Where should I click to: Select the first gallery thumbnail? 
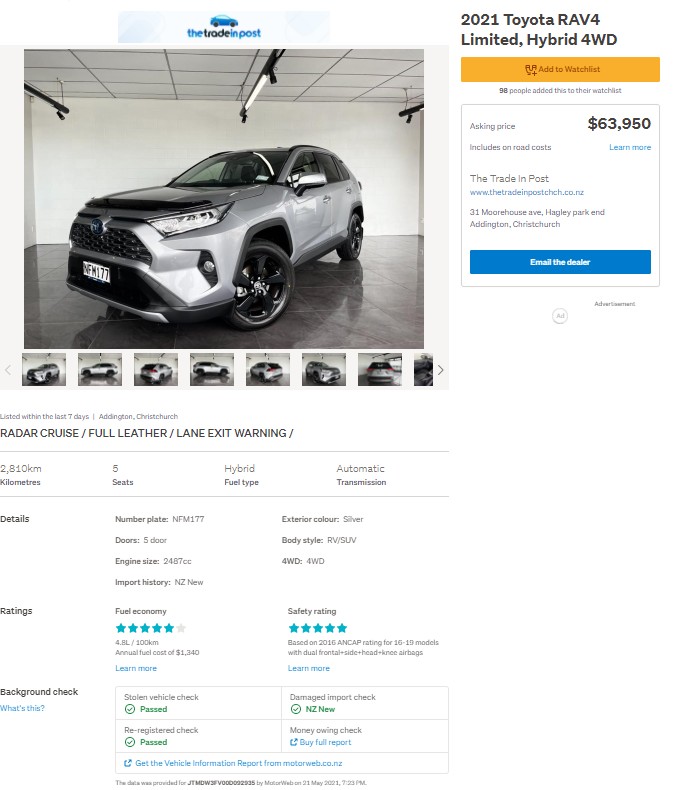44,370
